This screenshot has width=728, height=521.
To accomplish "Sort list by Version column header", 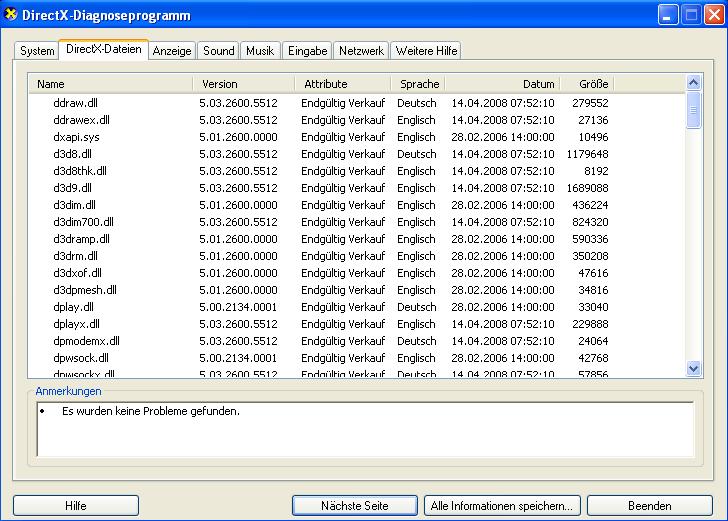I will [244, 84].
